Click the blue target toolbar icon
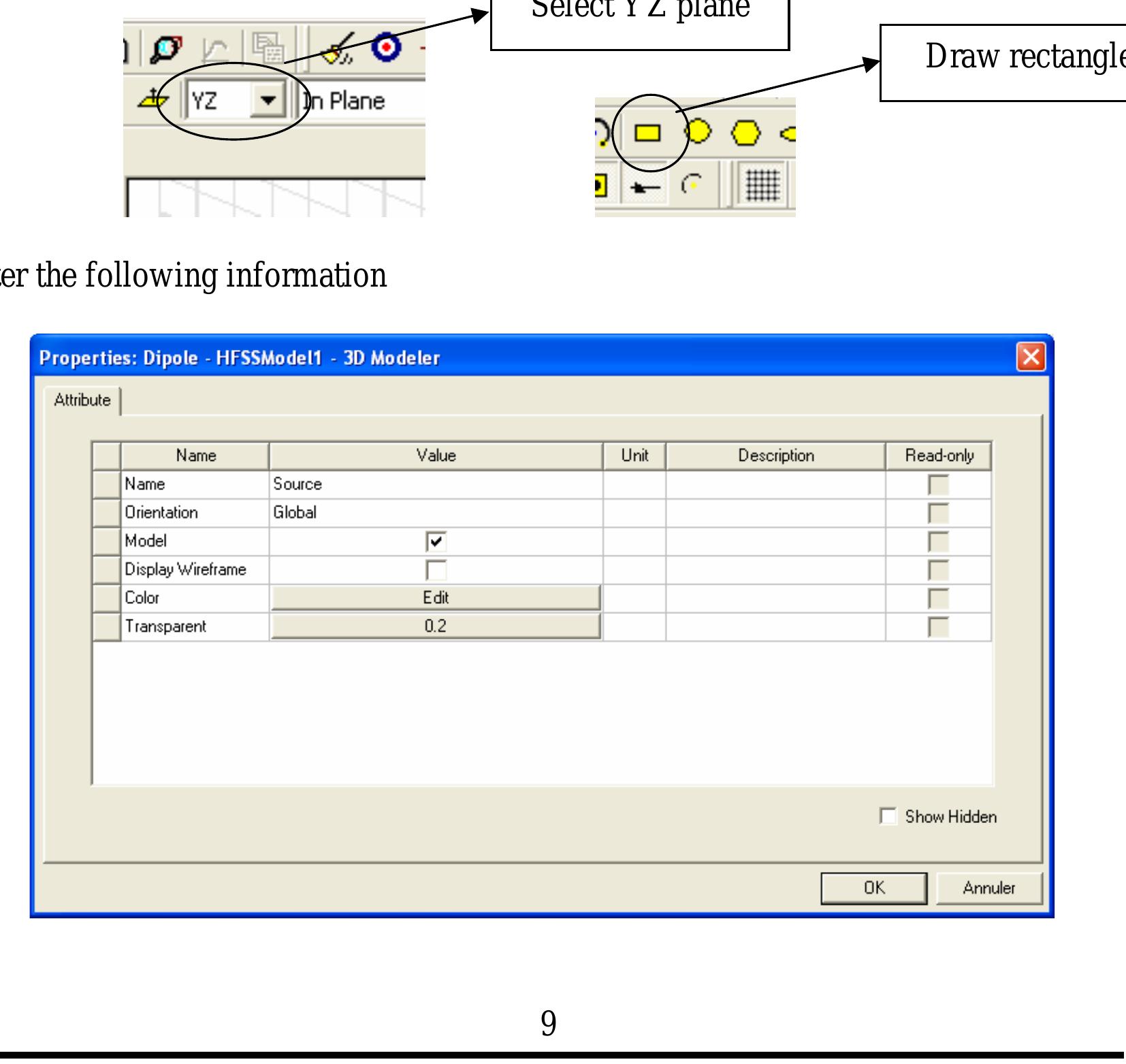This screenshot has width=1126, height=1064. (x=387, y=48)
